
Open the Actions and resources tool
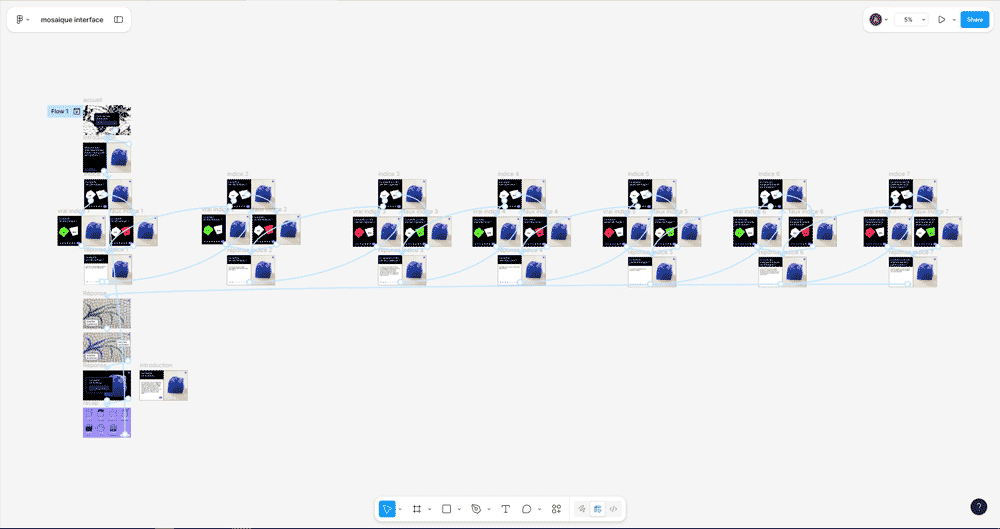[x=556, y=509]
